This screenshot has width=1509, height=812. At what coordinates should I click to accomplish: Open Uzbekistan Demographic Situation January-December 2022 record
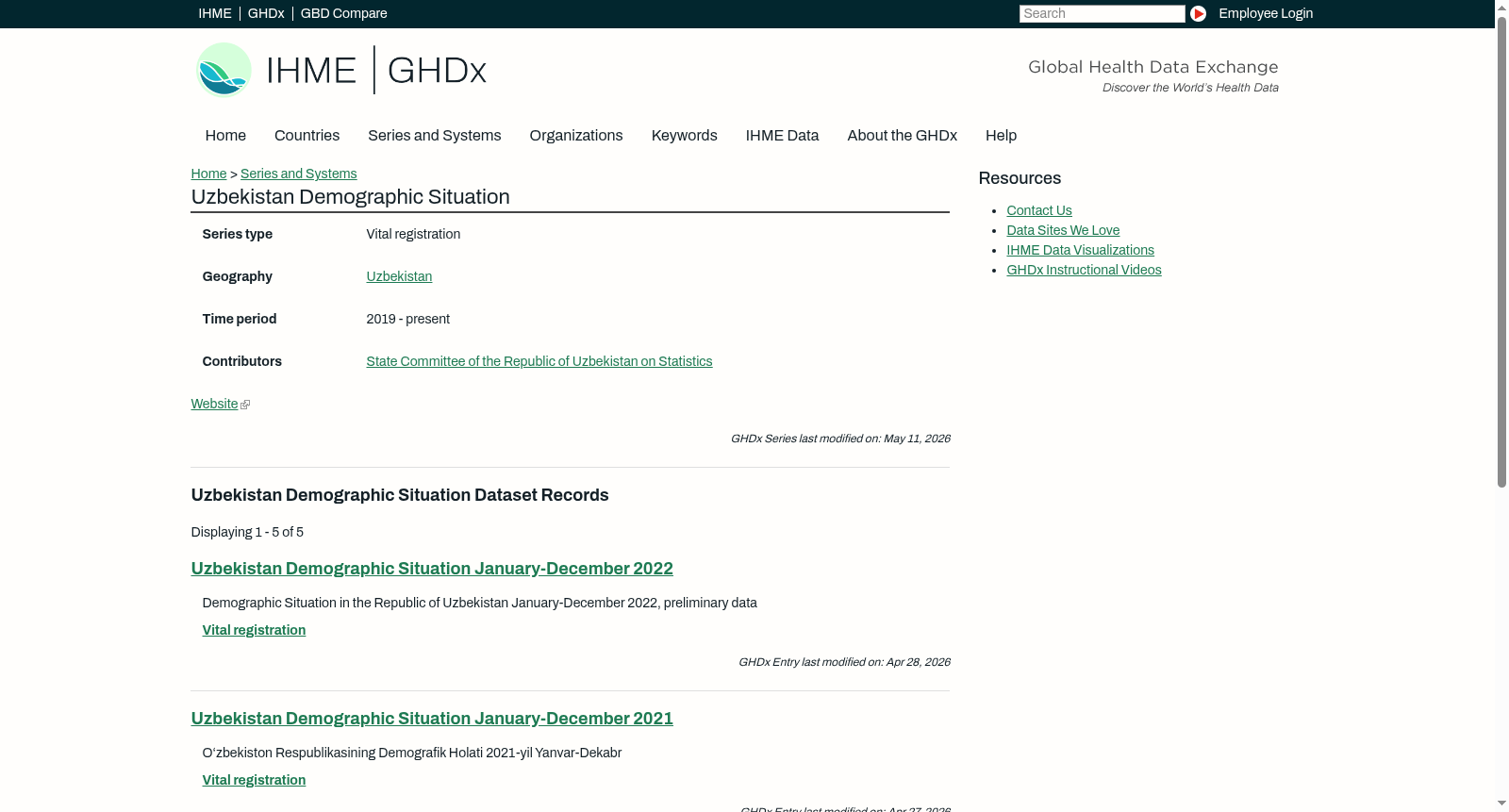[x=432, y=569]
